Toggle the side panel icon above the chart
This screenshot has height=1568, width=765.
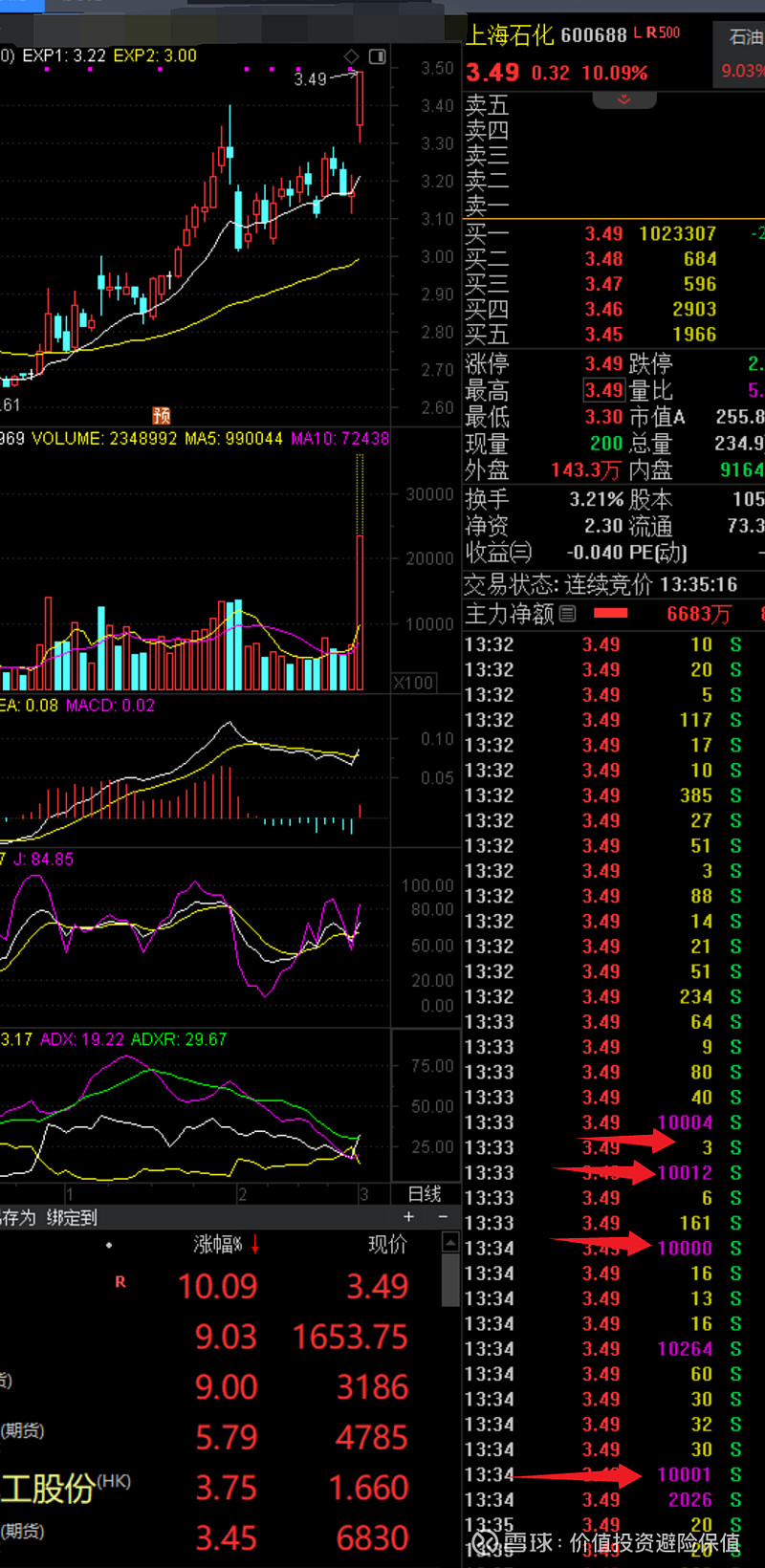coord(378,56)
